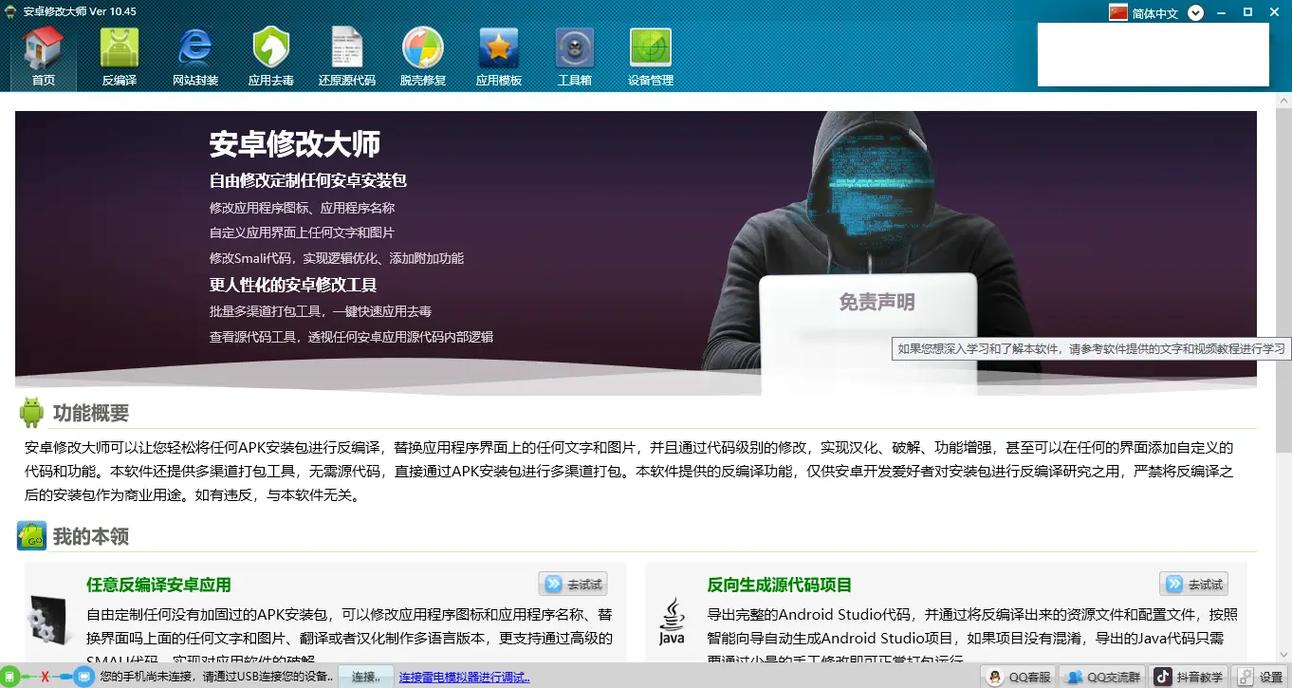Click the 安卓修改大师 banner title
The image size is (1292, 688).
[295, 144]
